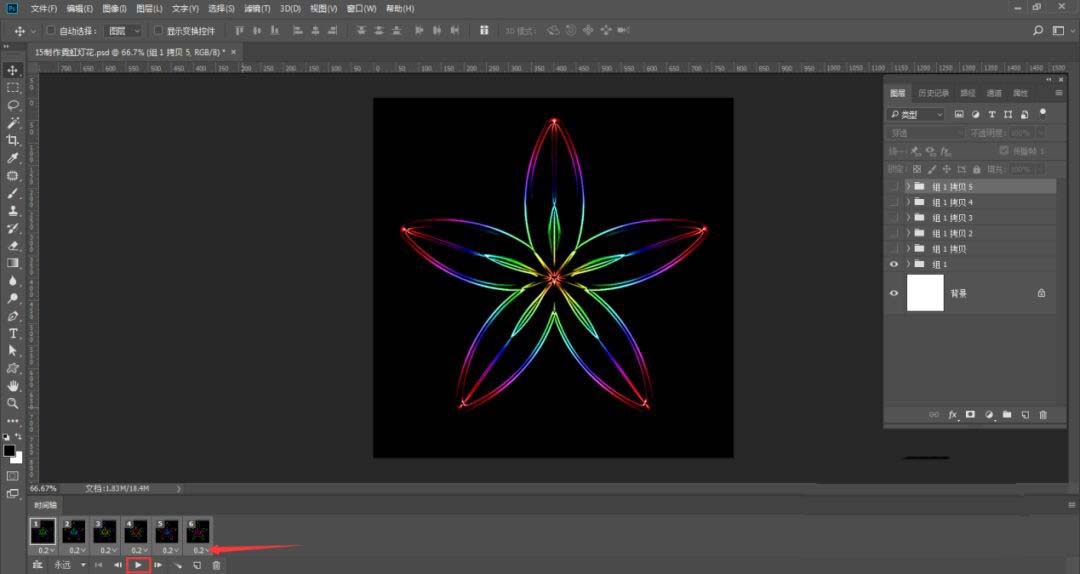Select the Zoom tool in the toolbox

(x=12, y=403)
